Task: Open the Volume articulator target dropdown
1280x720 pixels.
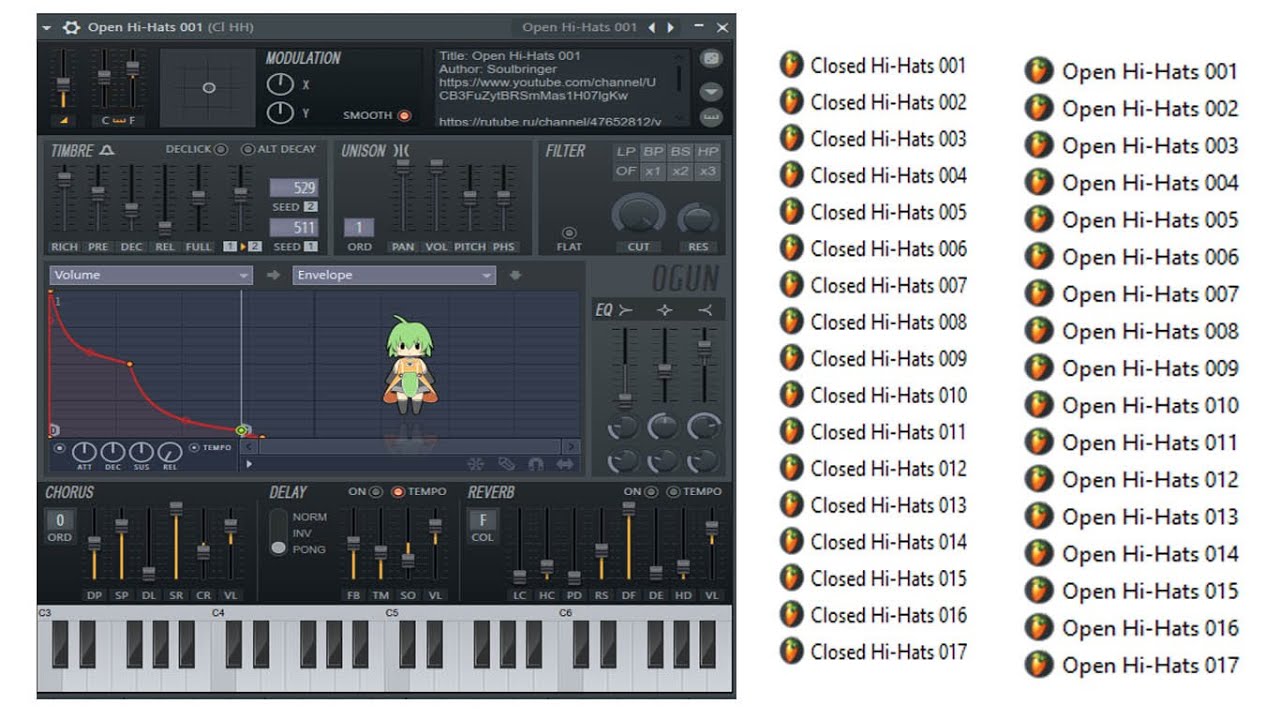Action: click(x=150, y=275)
